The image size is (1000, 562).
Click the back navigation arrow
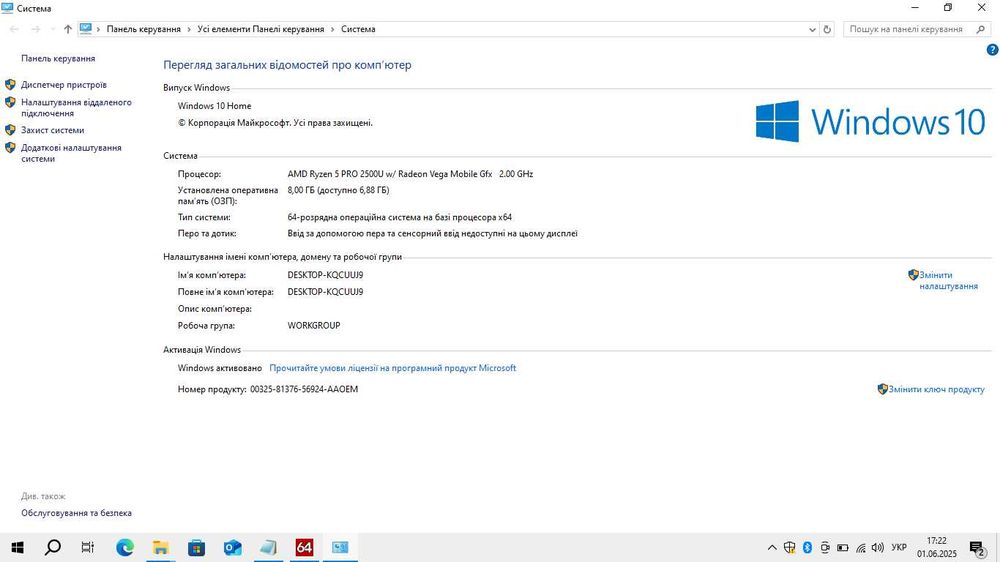pos(14,29)
